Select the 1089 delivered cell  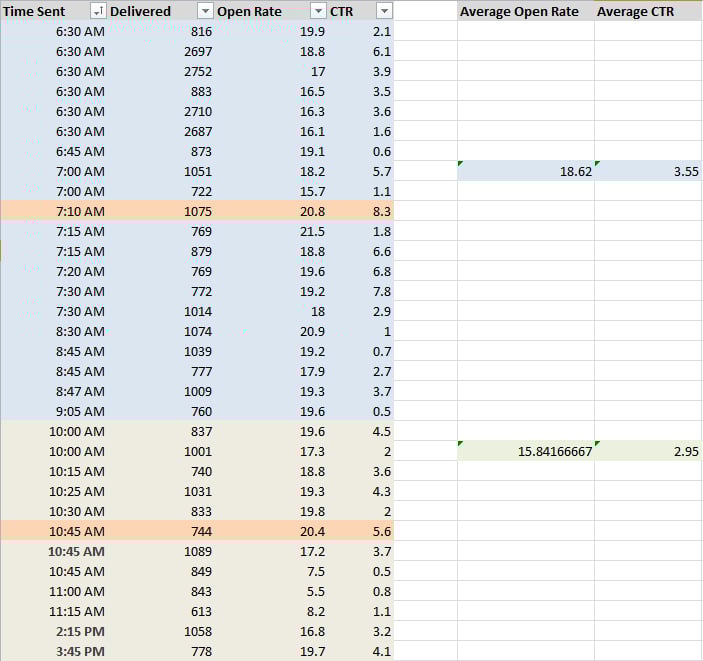[161, 551]
